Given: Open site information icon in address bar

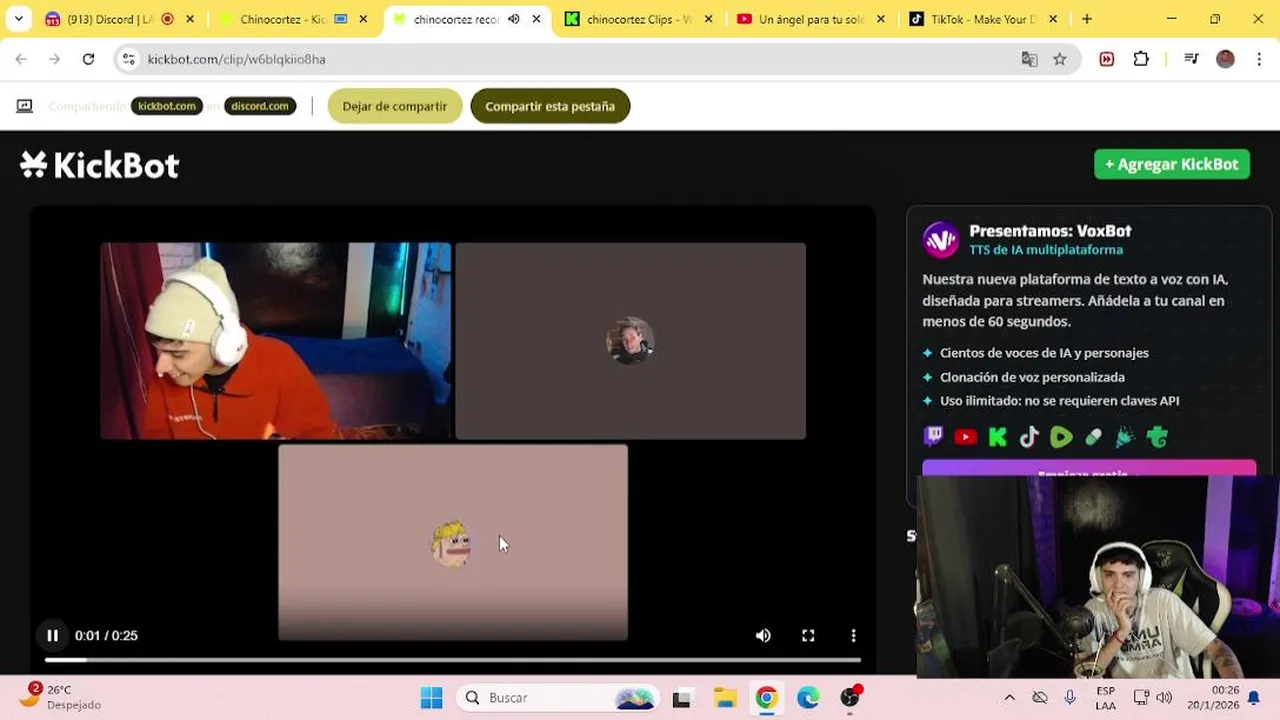Looking at the screenshot, I should (x=128, y=59).
